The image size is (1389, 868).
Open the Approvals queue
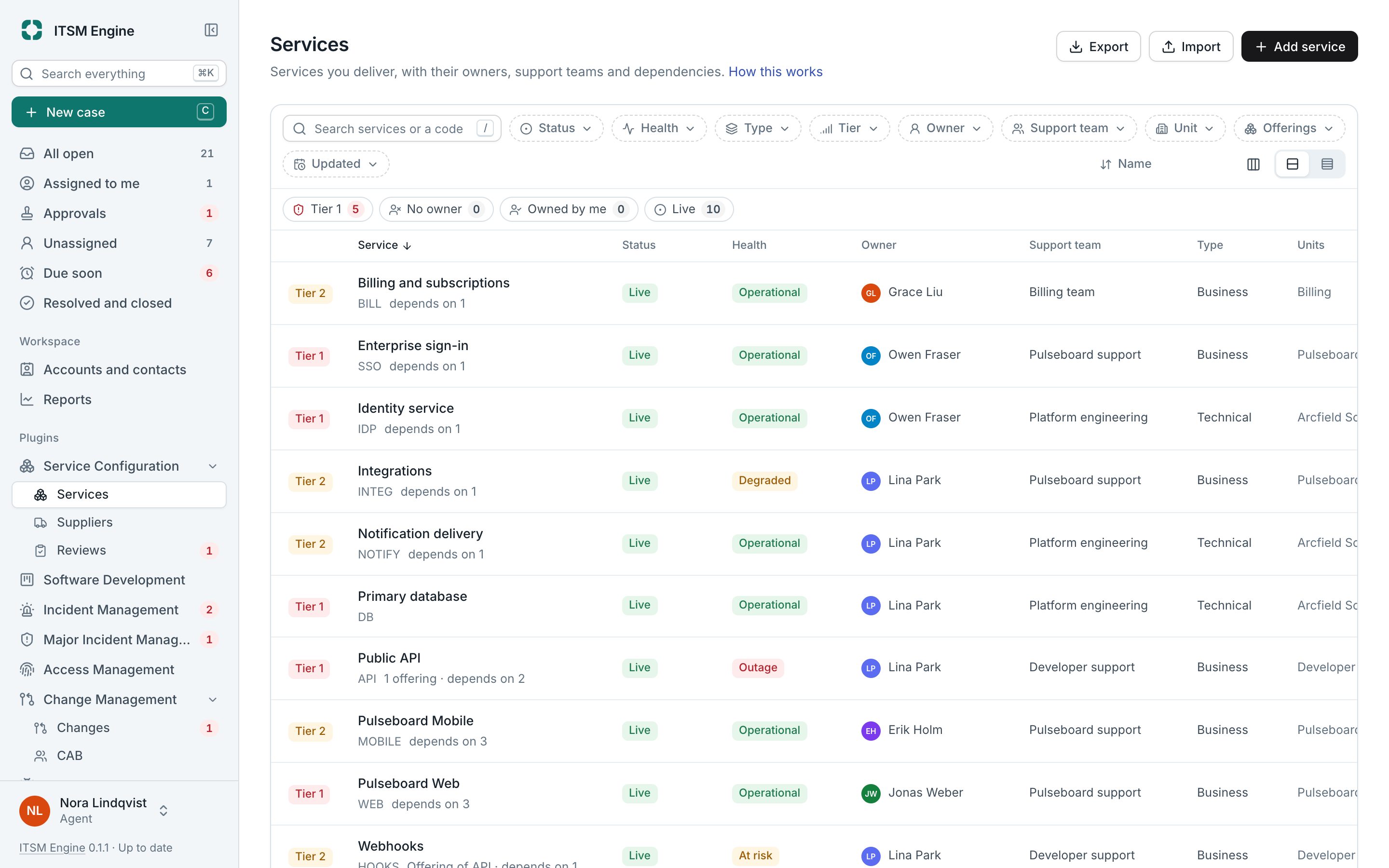coord(119,213)
